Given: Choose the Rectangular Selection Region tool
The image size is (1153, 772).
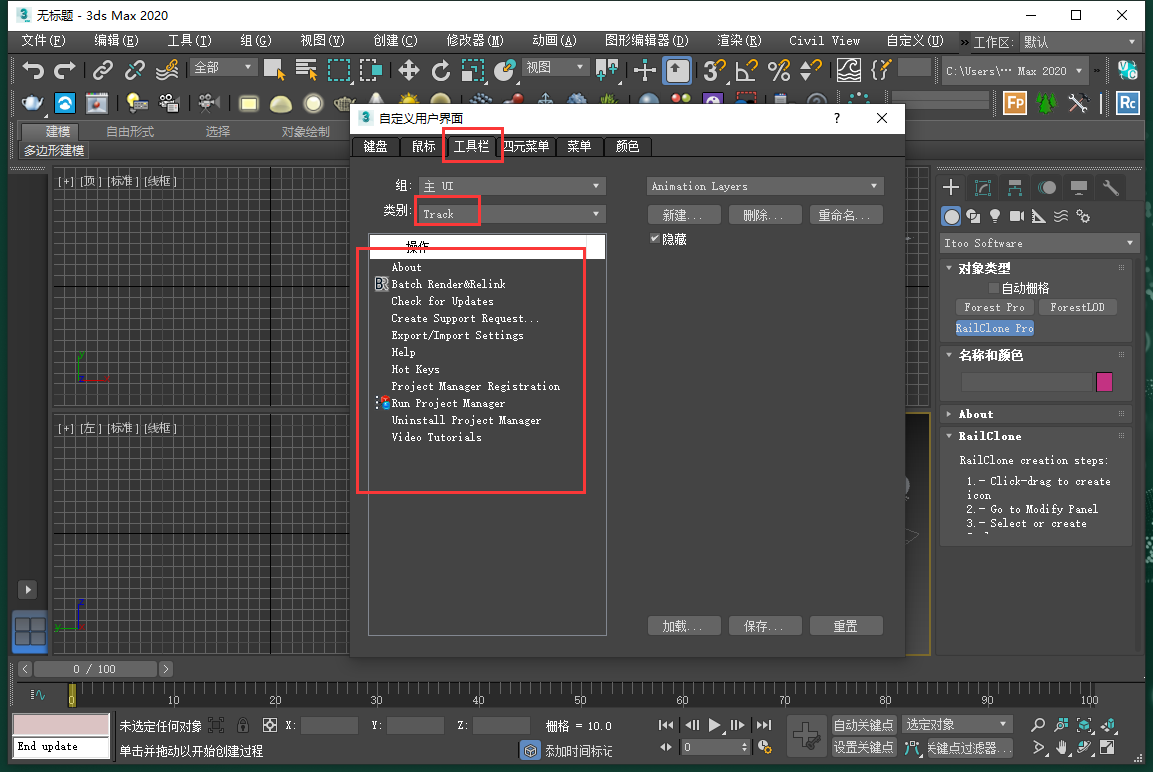Looking at the screenshot, I should 338,71.
